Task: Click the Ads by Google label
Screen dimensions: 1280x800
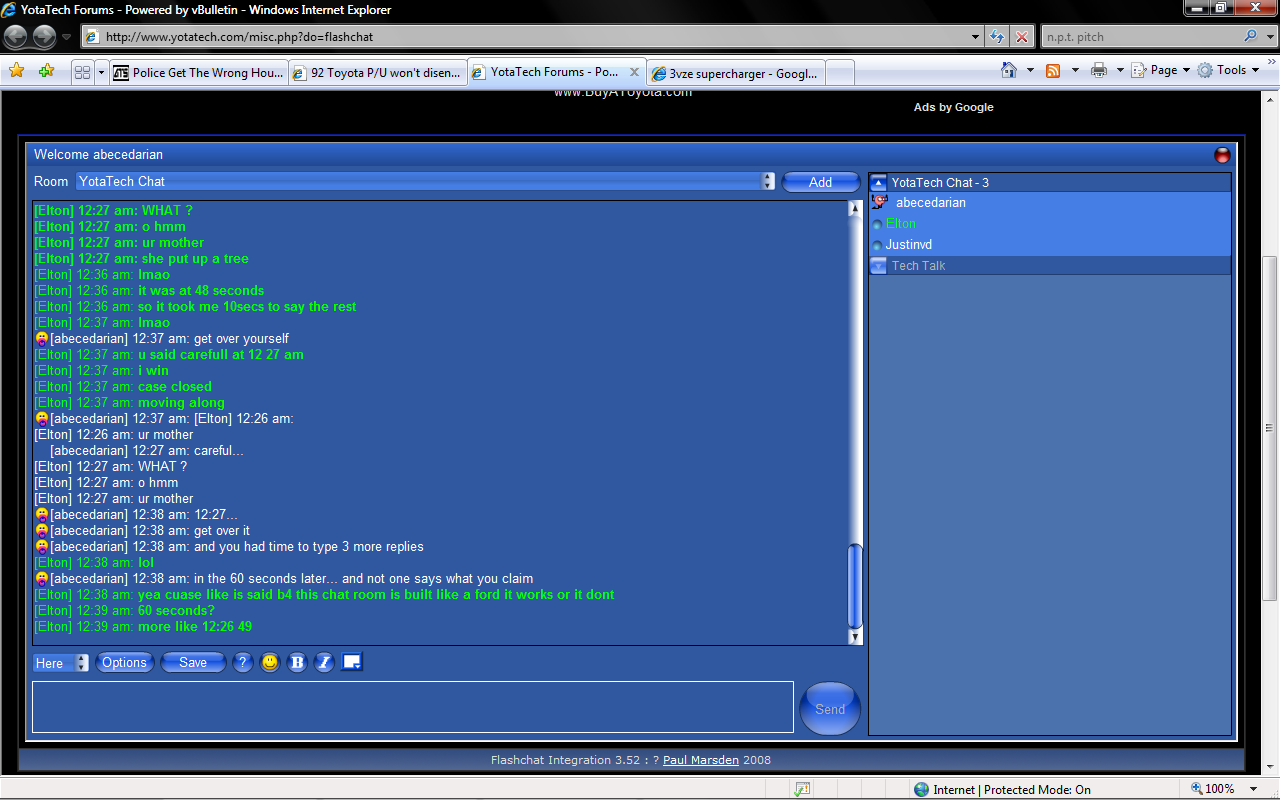Action: point(953,107)
